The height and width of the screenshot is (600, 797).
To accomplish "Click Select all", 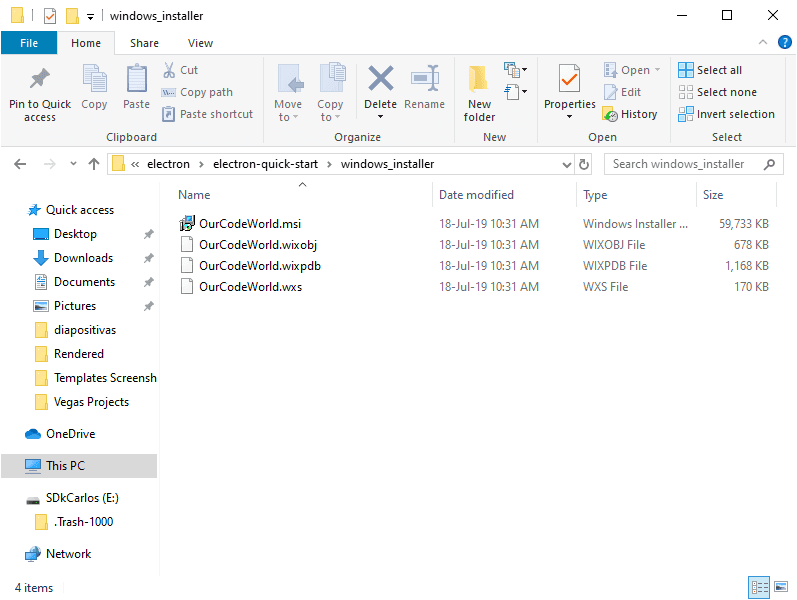I will [x=710, y=70].
